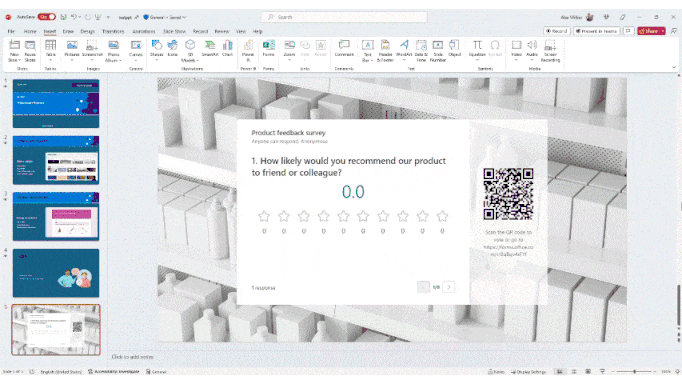The image size is (682, 384).
Task: Insert Pictures from the ribbon
Action: [x=72, y=50]
